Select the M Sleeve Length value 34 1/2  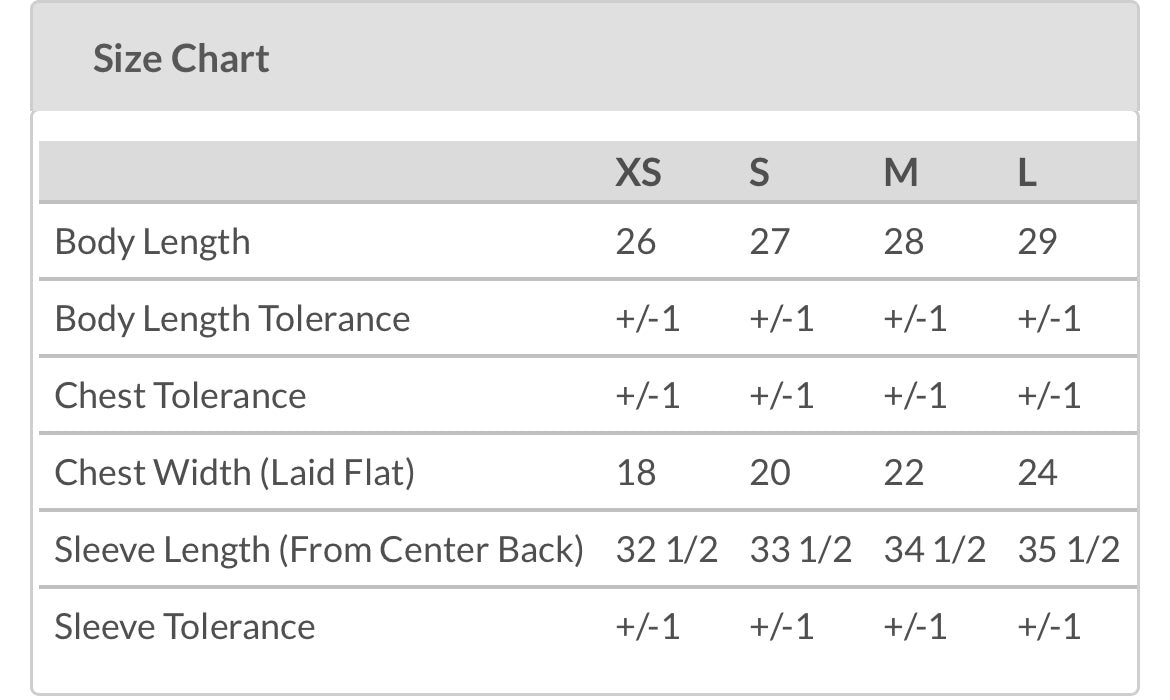934,549
